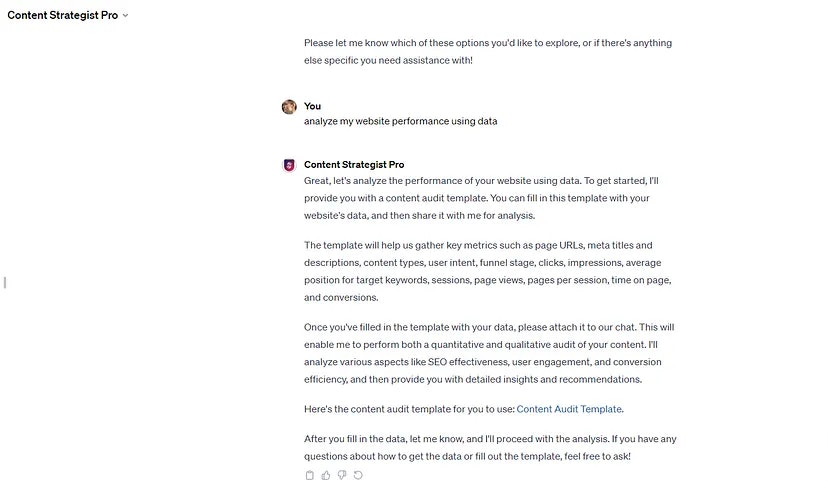Open the sidebar using the left edge handle
Viewport: 828px width, 502px height.
5,282
